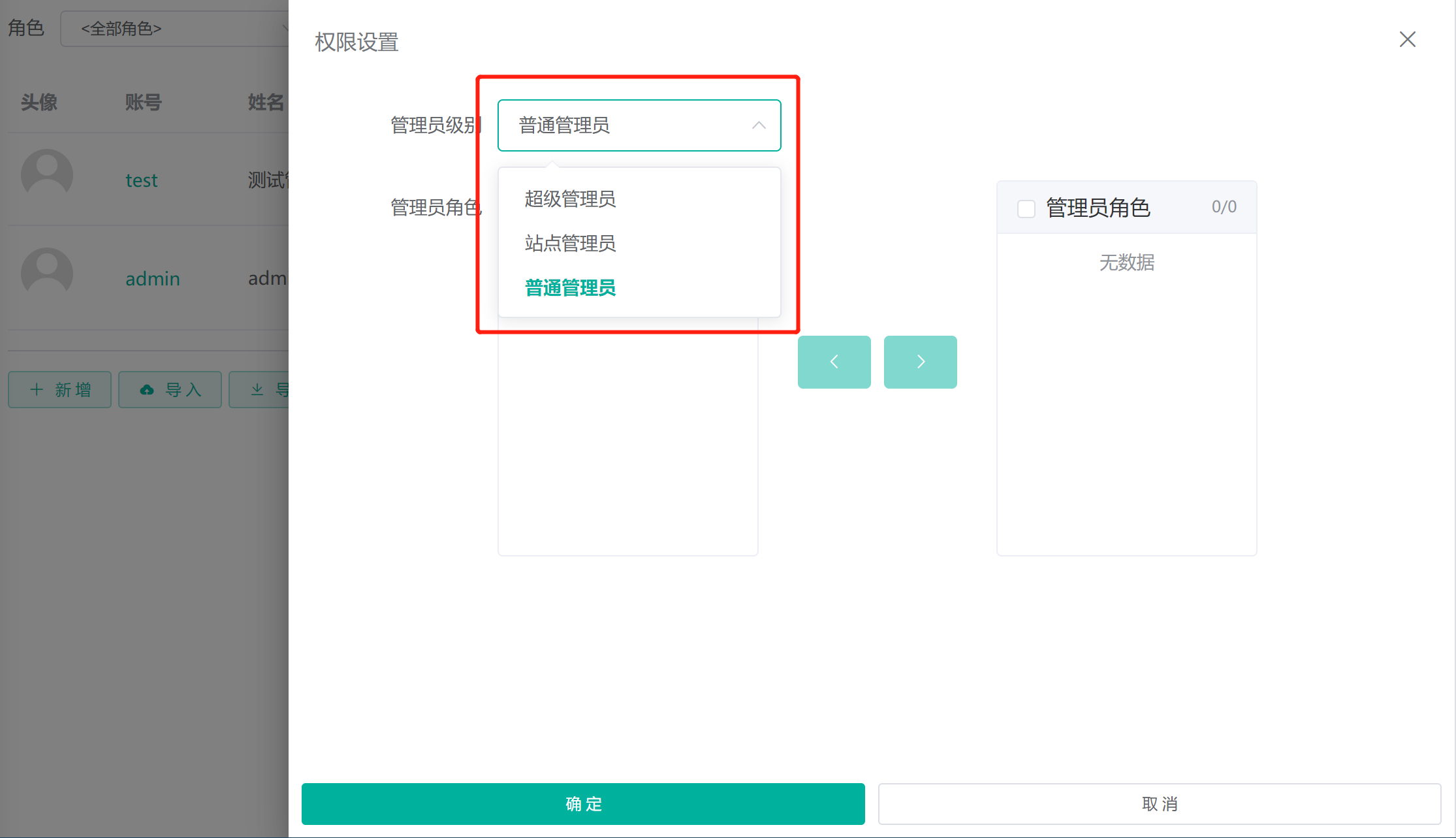
Task: Toggle the 管理员角色 select-all checkbox
Action: [x=1026, y=208]
